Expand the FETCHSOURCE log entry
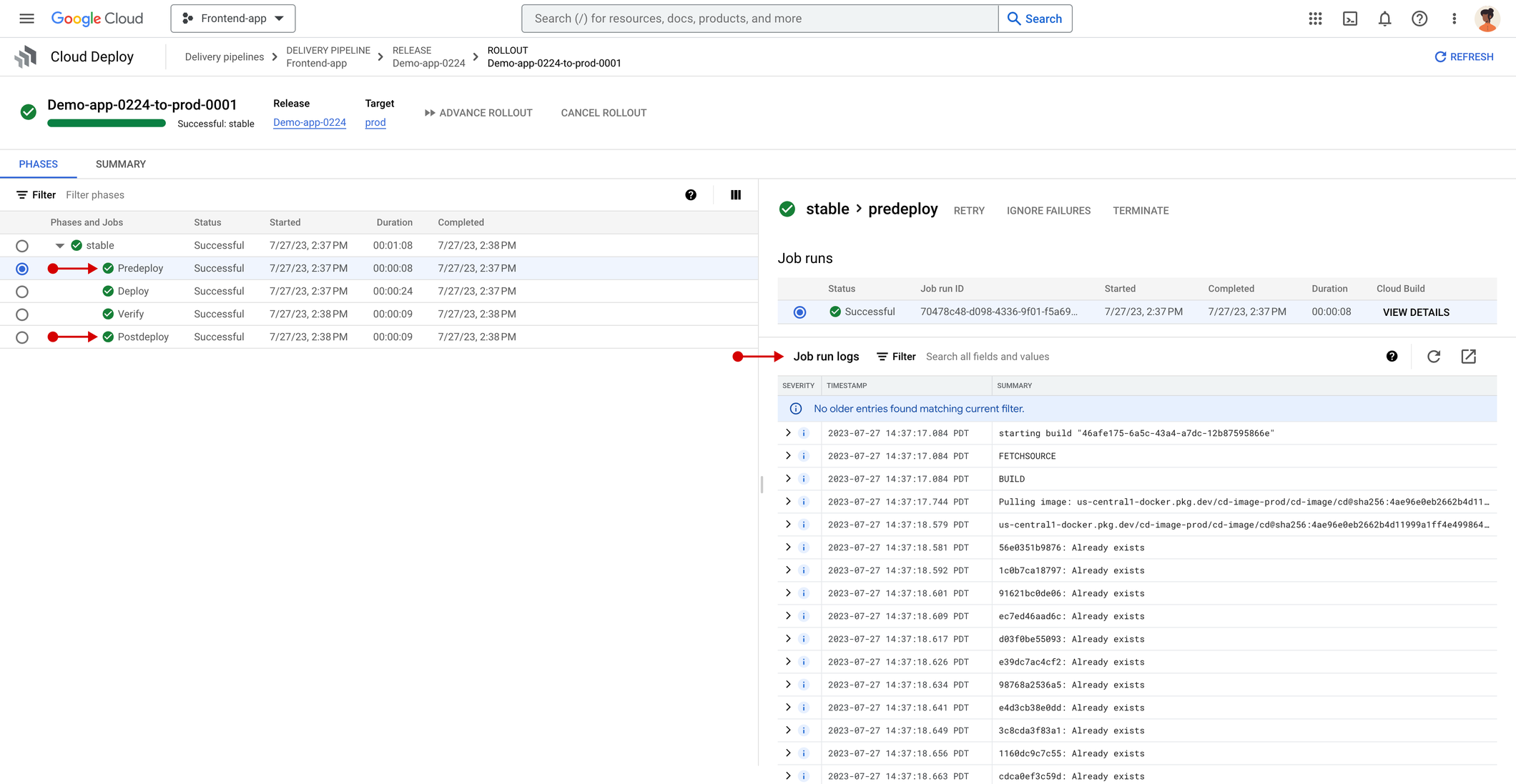The width and height of the screenshot is (1516, 784). [788, 456]
